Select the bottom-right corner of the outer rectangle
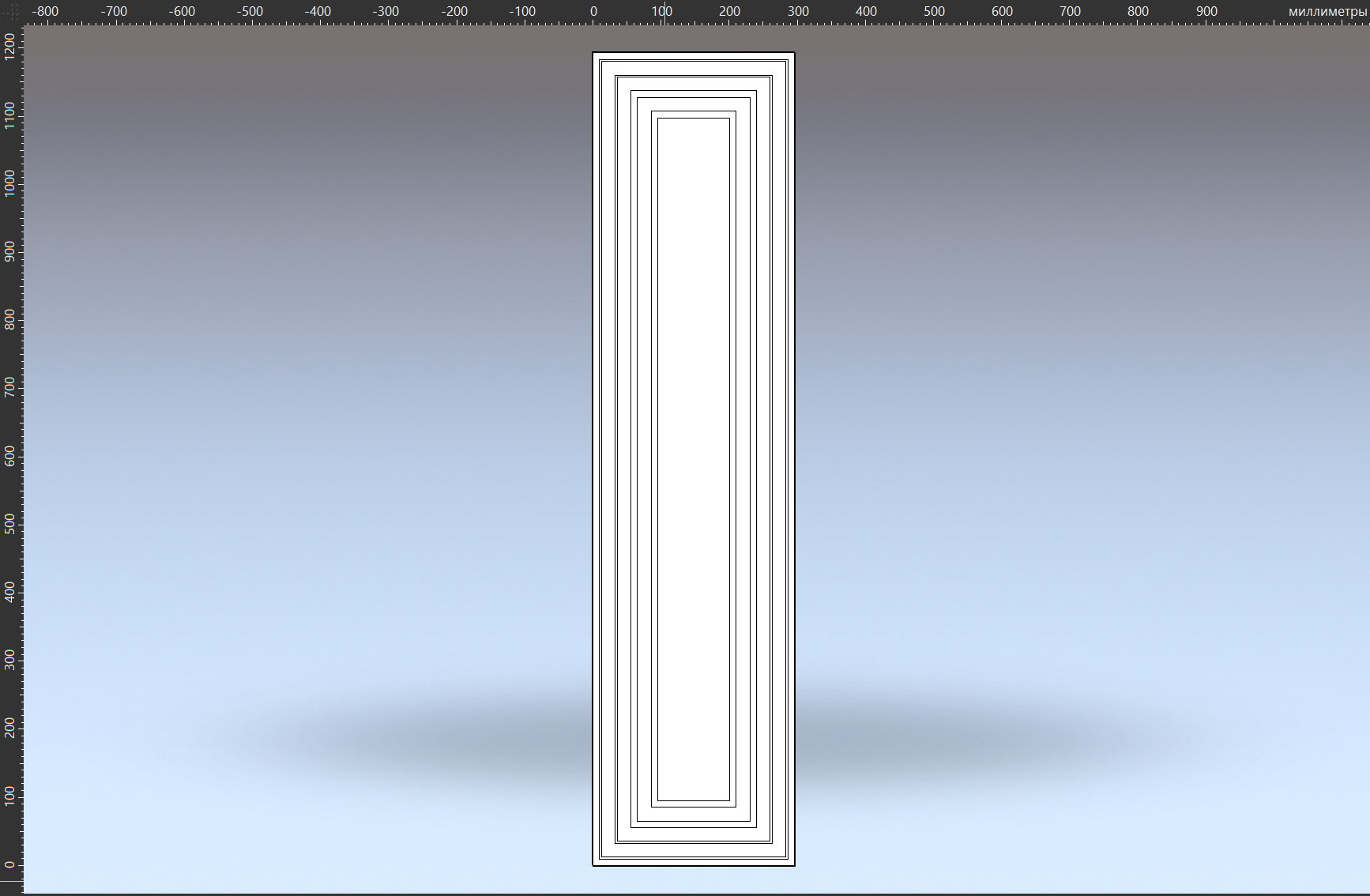Viewport: 1370px width, 896px height. (x=794, y=865)
